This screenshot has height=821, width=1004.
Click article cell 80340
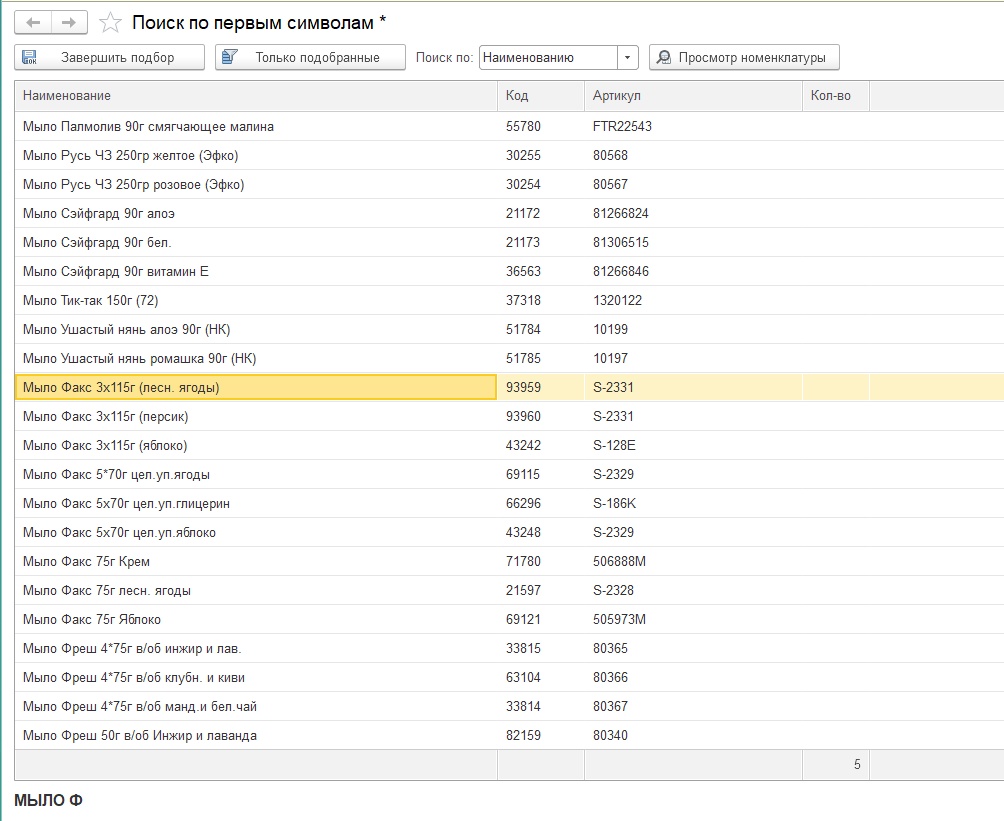[693, 735]
